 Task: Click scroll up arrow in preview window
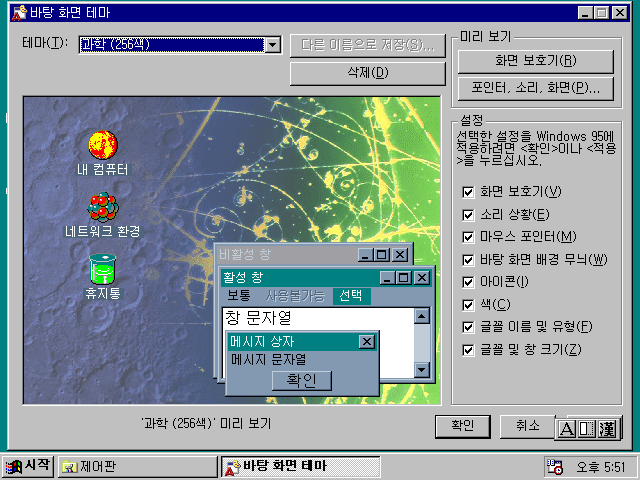coord(421,316)
